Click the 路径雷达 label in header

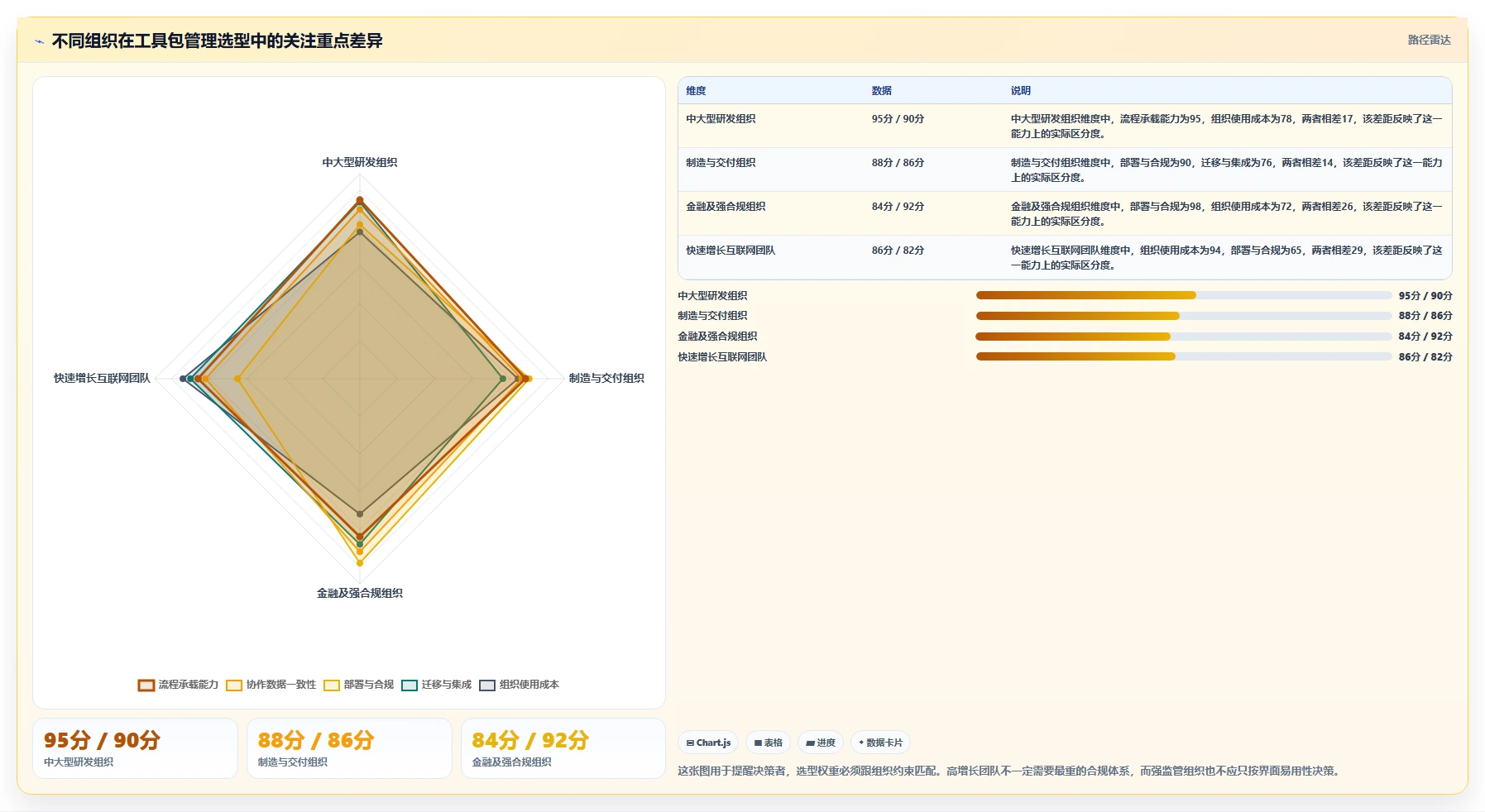point(1429,40)
